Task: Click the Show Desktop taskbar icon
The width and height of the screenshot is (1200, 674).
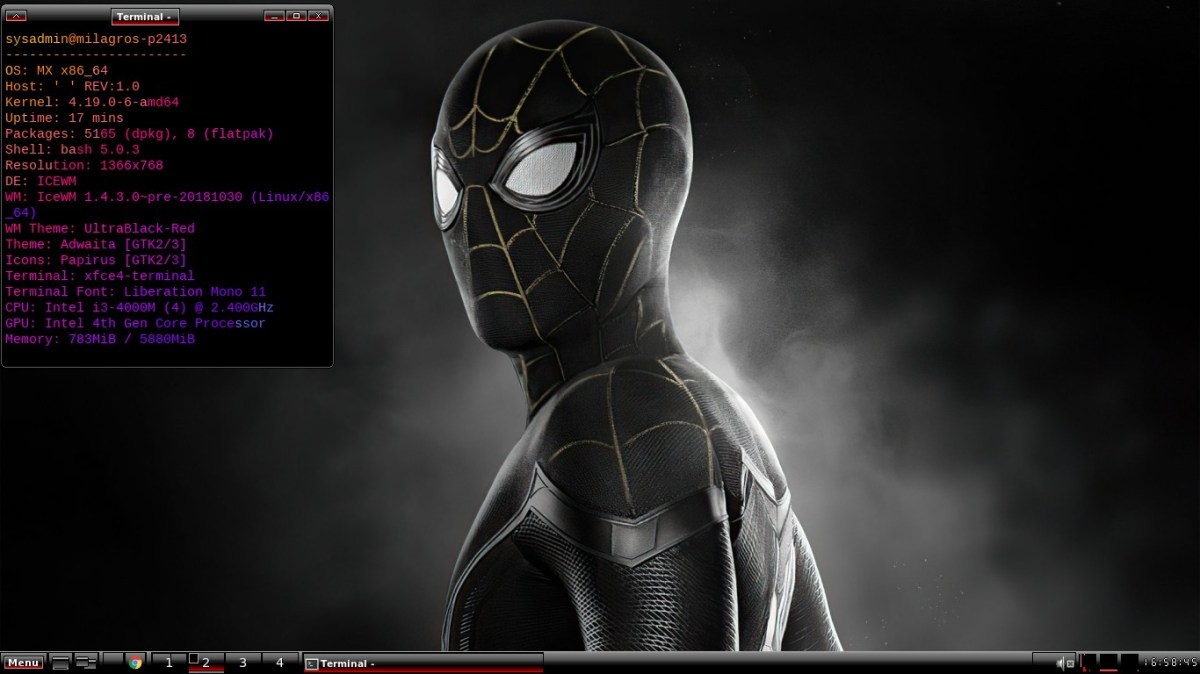Action: (61, 662)
